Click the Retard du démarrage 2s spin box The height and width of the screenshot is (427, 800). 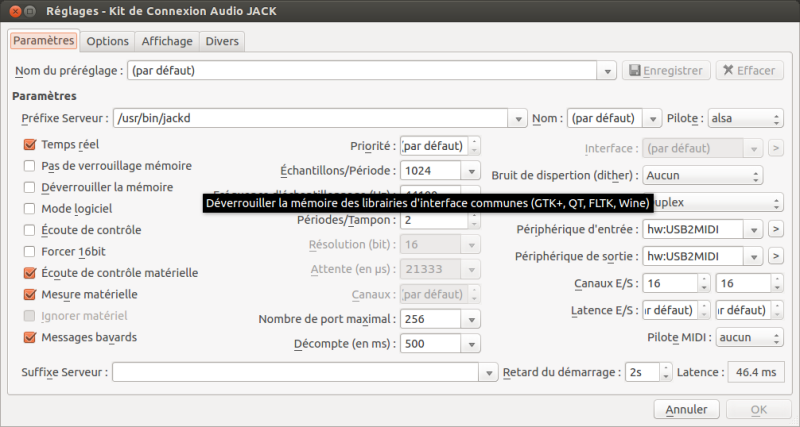[x=648, y=372]
